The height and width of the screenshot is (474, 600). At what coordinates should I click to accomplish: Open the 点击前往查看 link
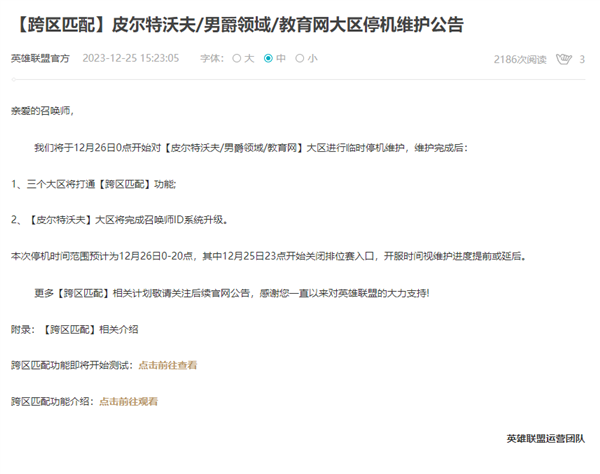(x=168, y=365)
